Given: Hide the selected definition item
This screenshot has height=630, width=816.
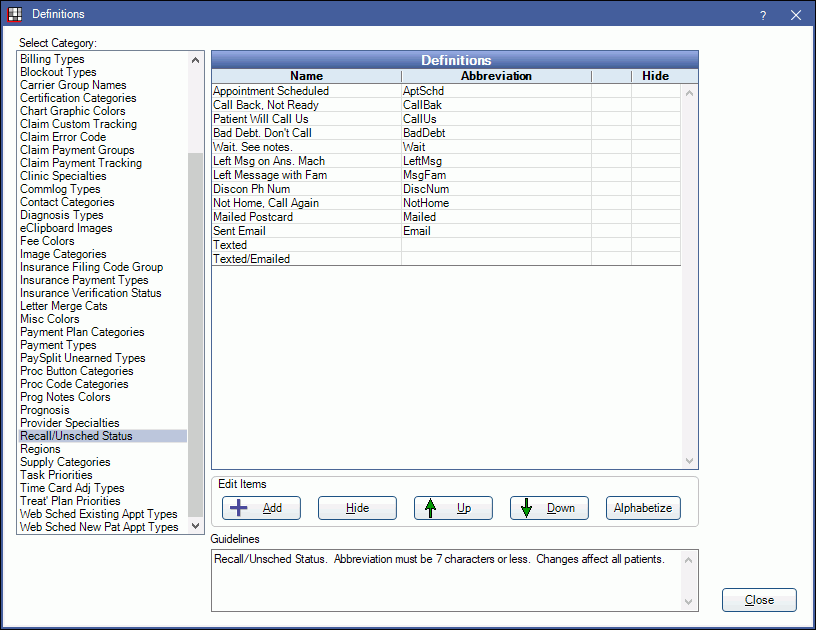Looking at the screenshot, I should coord(357,508).
